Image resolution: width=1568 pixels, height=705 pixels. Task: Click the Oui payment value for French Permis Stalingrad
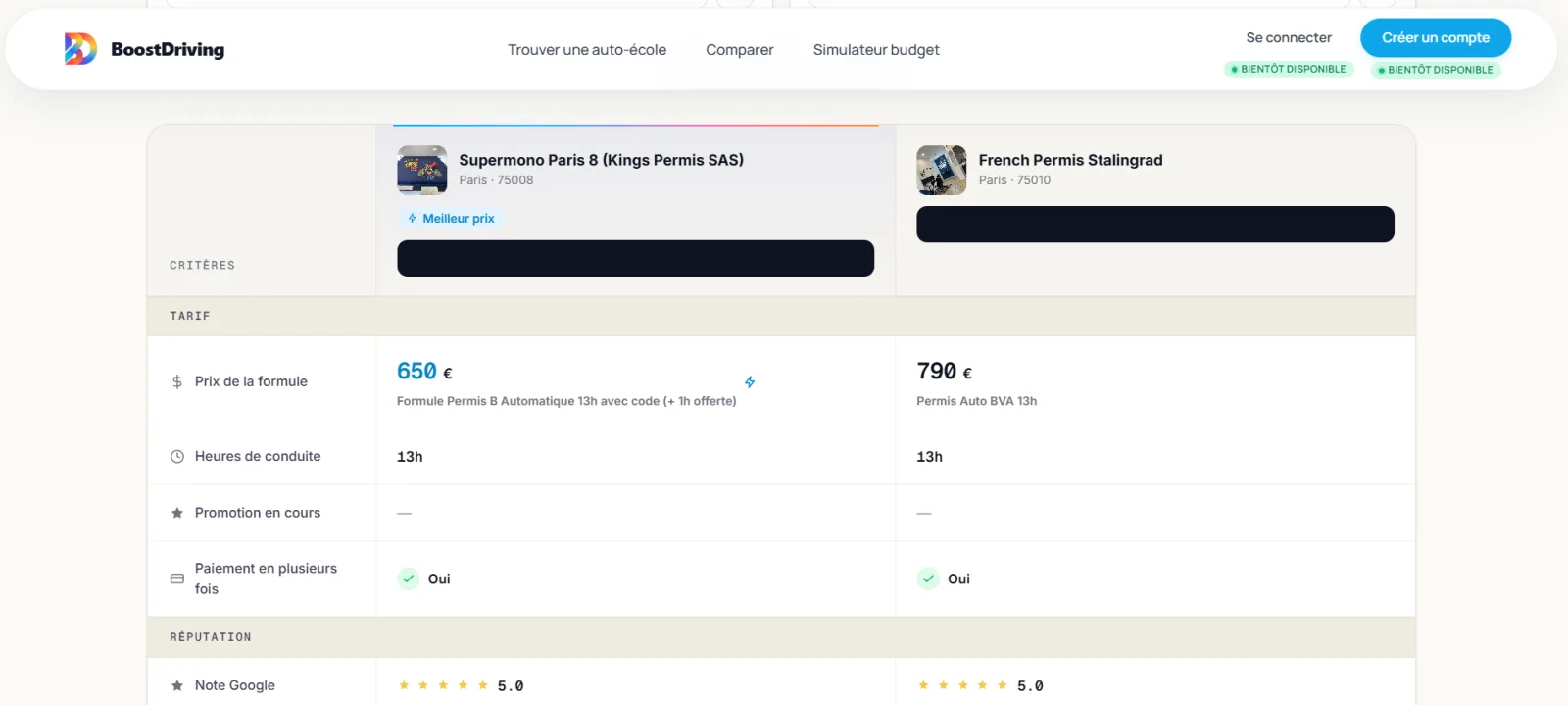[x=958, y=579]
